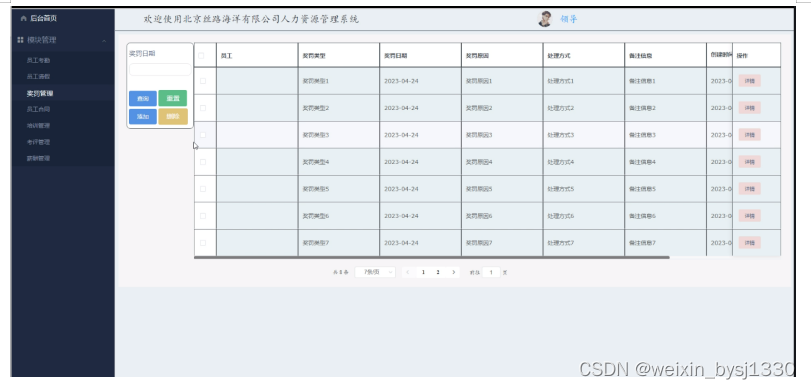The image size is (811, 389).
Task: Open 详情 for row 奖罚类型5
Action: [x=749, y=189]
